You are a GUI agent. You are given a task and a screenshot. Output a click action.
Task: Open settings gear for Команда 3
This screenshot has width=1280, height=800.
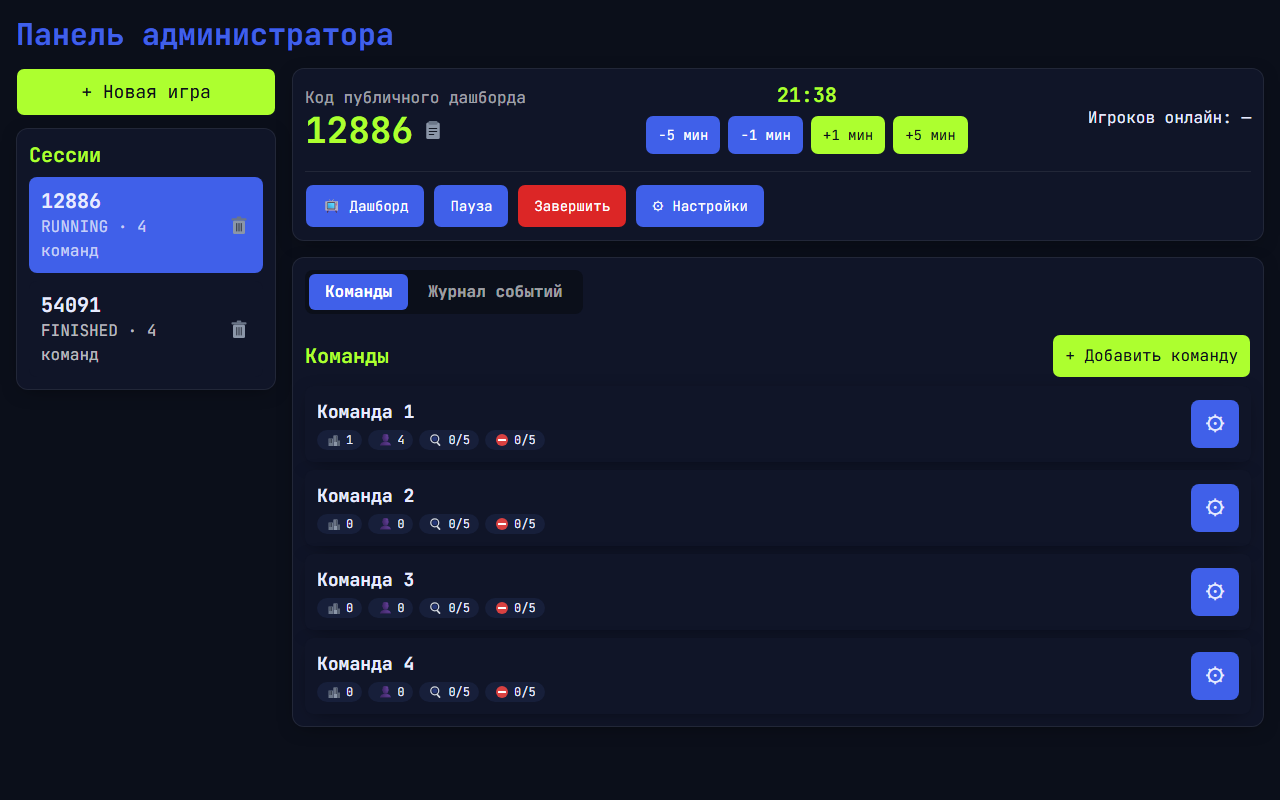pyautogui.click(x=1215, y=592)
